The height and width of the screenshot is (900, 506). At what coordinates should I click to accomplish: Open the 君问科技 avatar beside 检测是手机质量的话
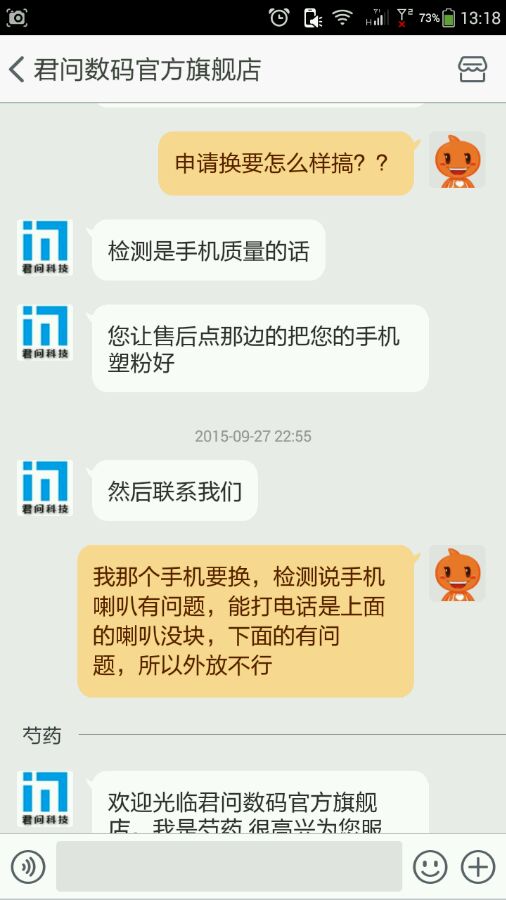tap(45, 247)
